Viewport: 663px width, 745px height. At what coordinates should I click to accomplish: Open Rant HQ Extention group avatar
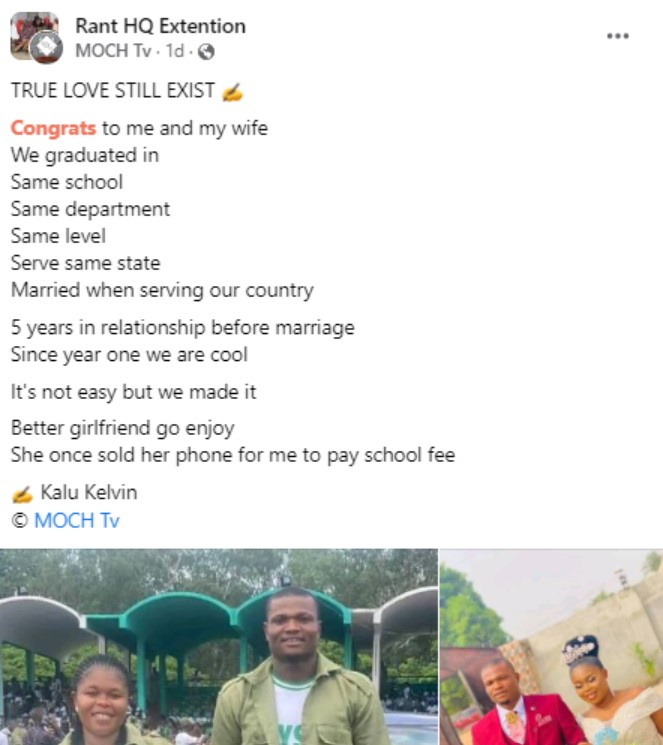[x=31, y=31]
